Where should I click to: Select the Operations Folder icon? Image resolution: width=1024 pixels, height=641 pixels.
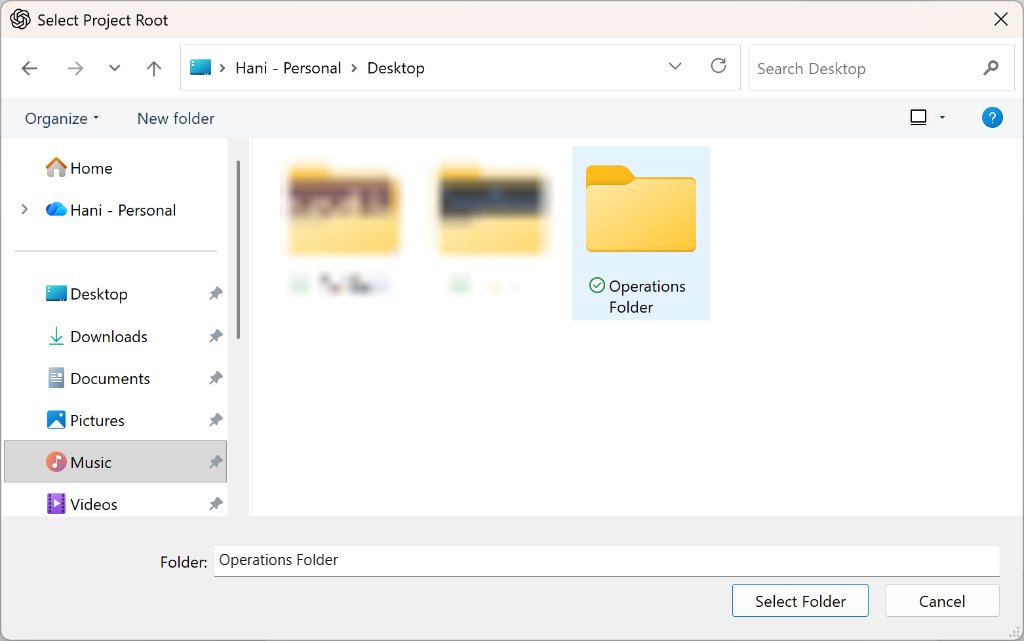pyautogui.click(x=641, y=209)
